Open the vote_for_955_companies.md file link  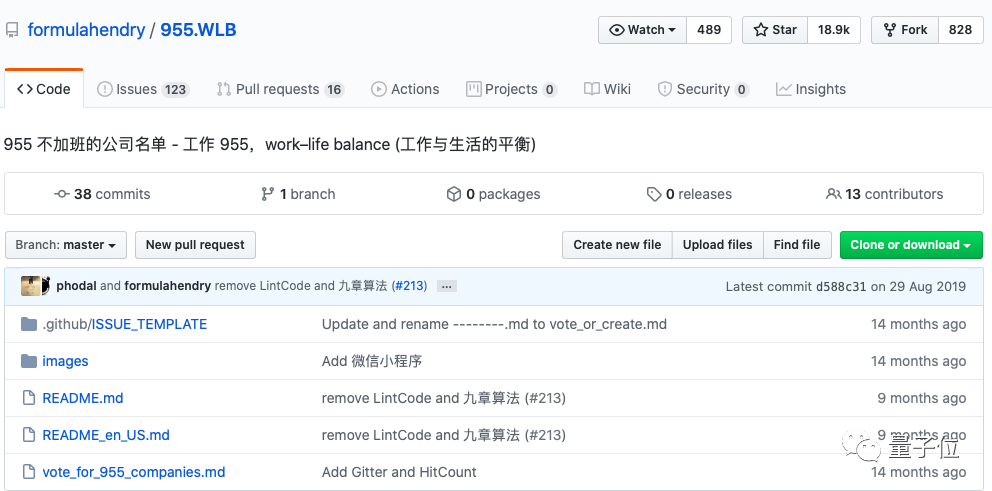[133, 472]
